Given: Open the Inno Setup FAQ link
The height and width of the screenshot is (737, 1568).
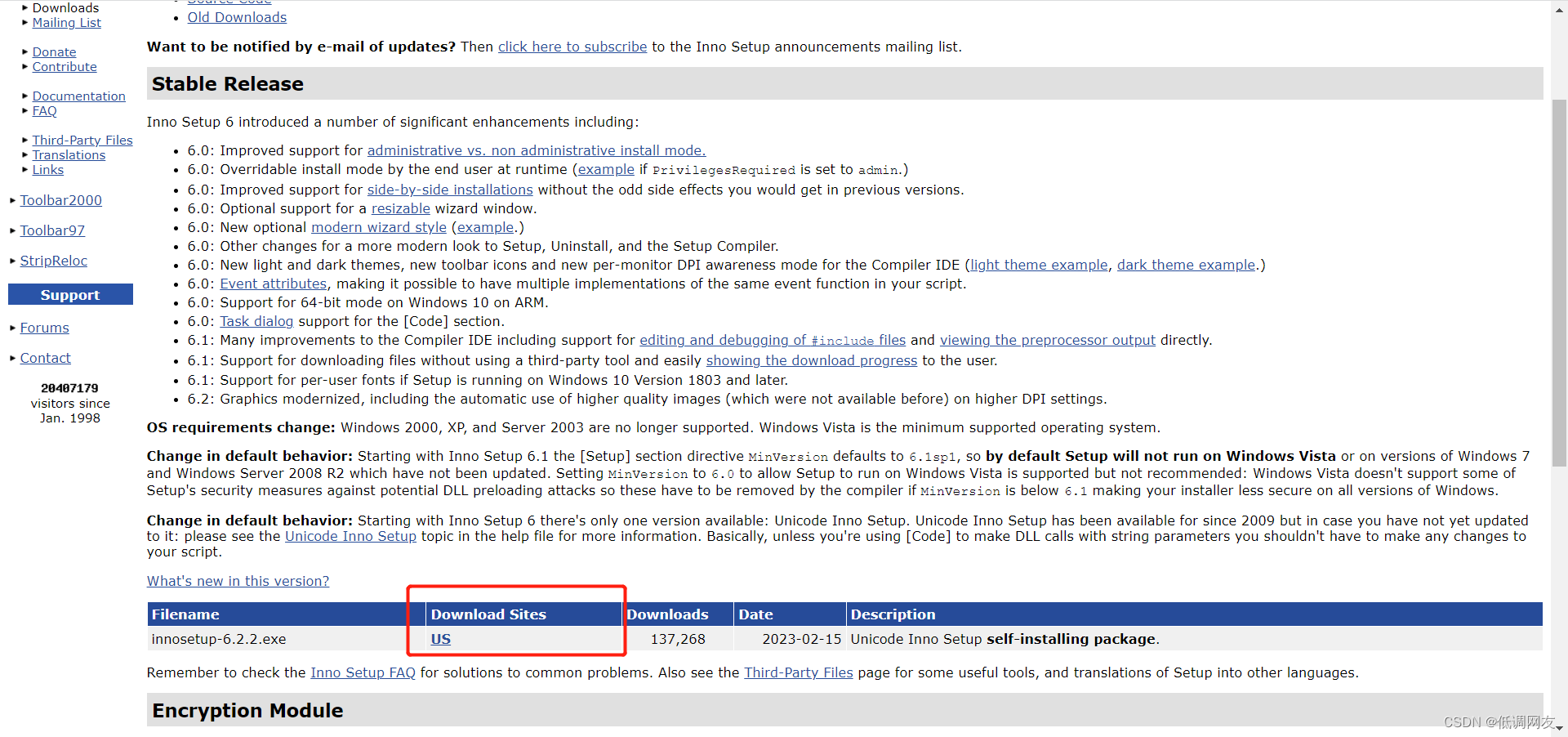Looking at the screenshot, I should point(363,672).
